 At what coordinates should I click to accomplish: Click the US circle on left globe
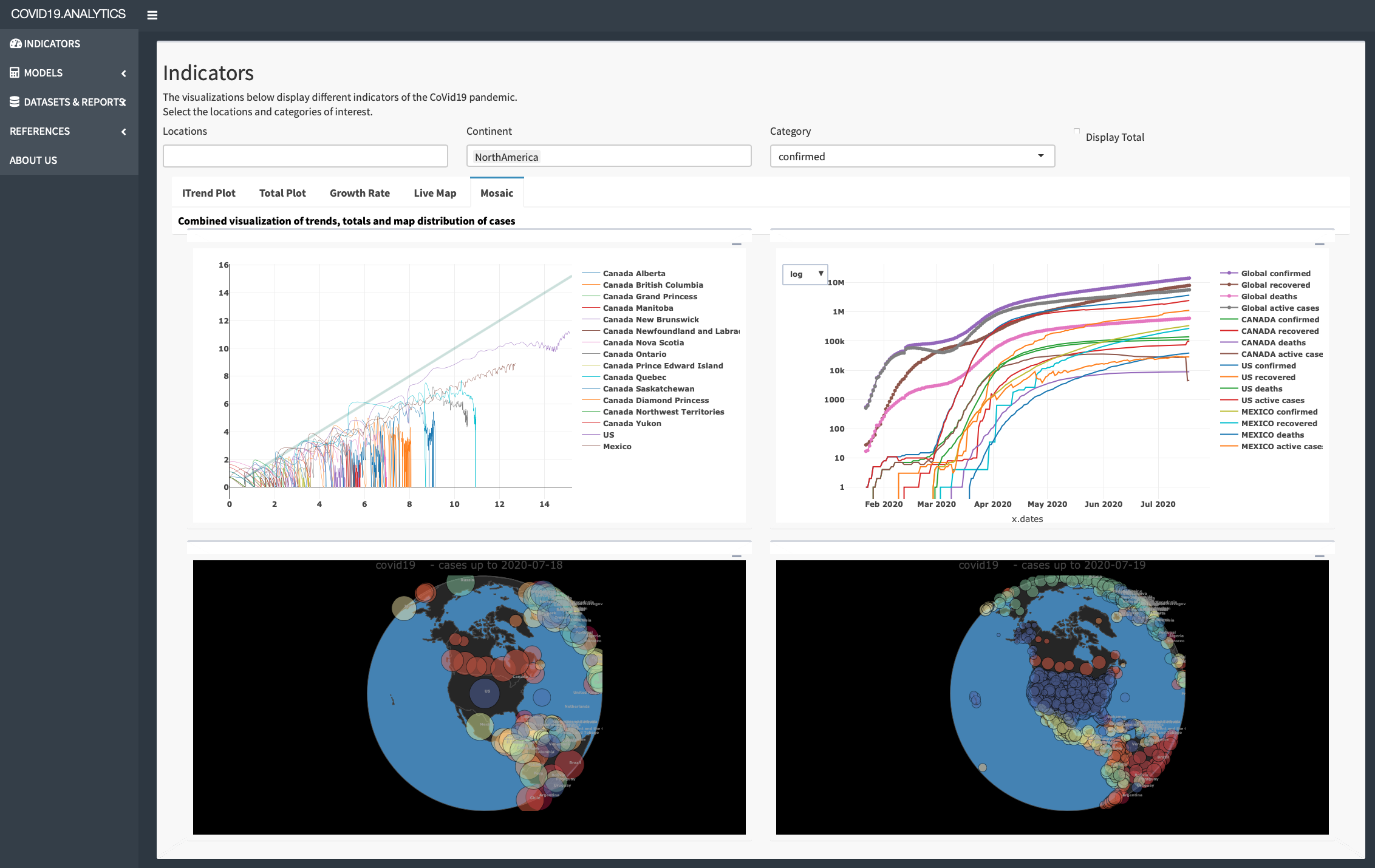coord(485,693)
